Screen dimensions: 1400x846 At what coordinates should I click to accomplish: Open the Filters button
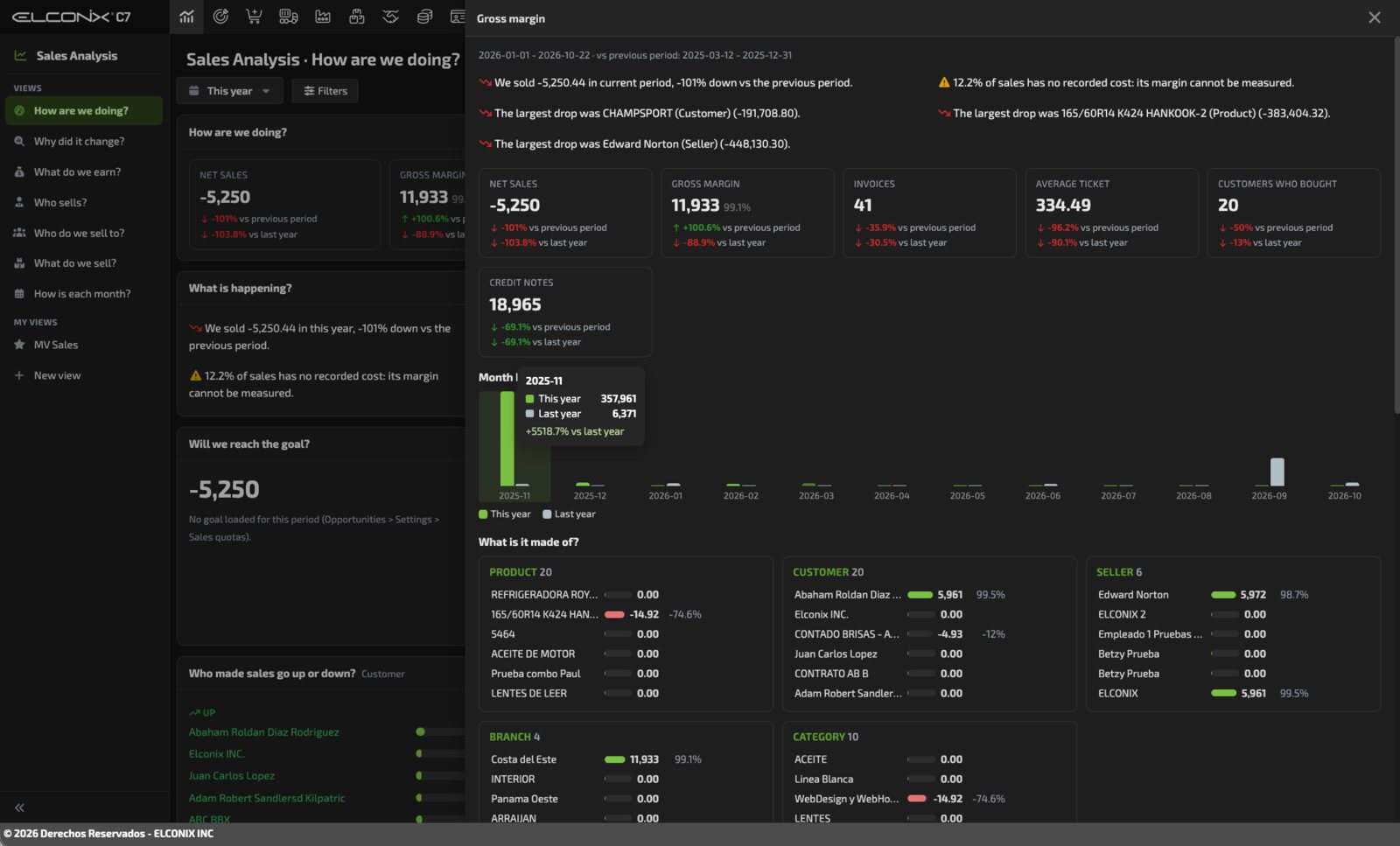click(x=325, y=91)
